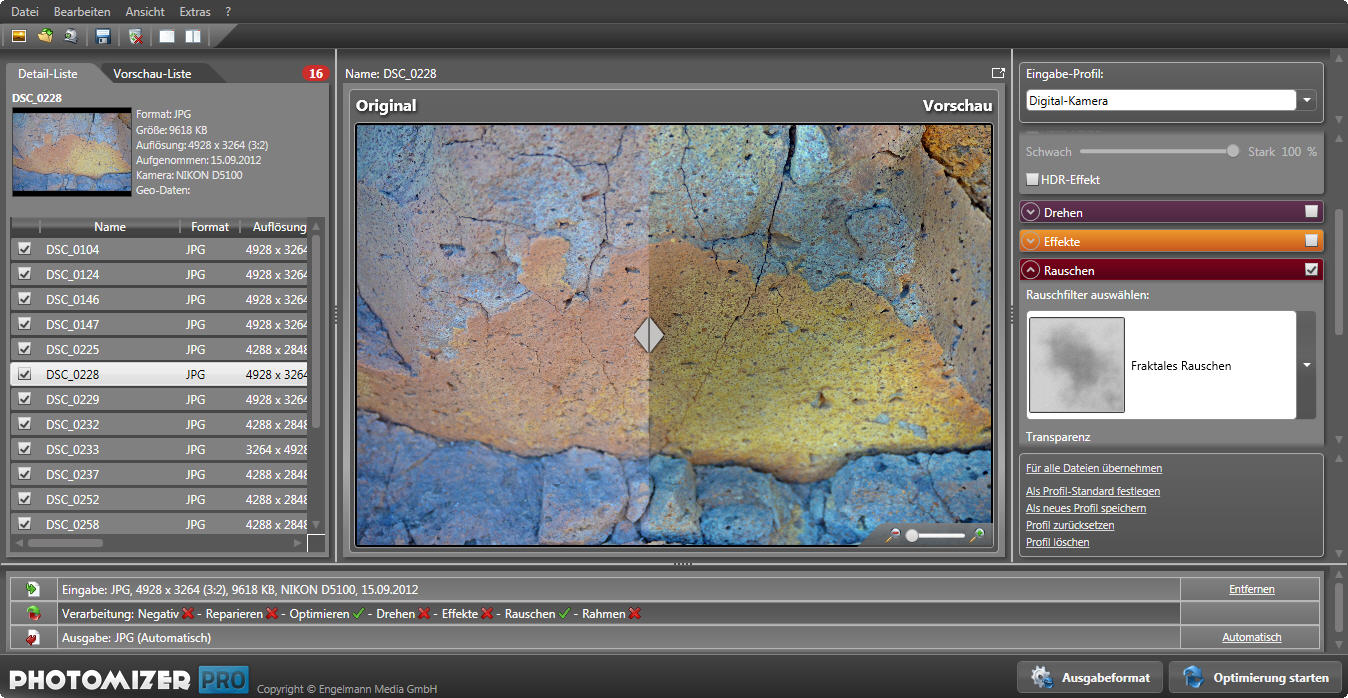Click the floppy disk save icon
Viewport: 1348px width, 698px height.
(x=102, y=37)
